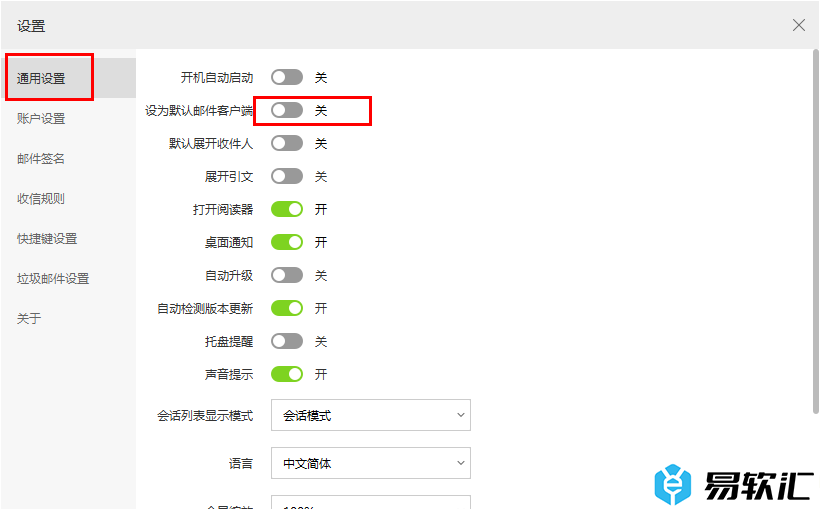The width and height of the screenshot is (820, 510).
Task: Open the 语言 dropdown showing 中文简体
Action: point(371,463)
